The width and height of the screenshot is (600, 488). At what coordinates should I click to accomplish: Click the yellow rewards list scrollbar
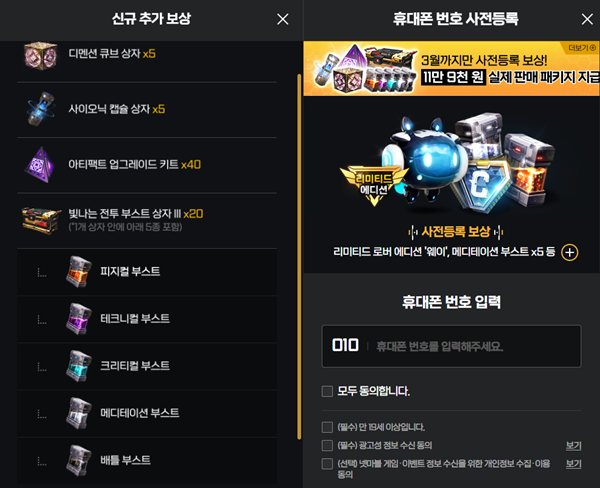(x=299, y=256)
